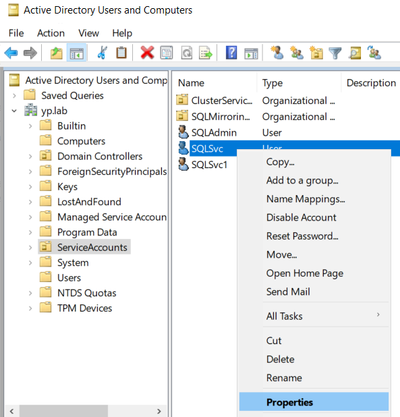Click the Refresh toolbar icon
The height and width of the screenshot is (417, 400).
187,53
